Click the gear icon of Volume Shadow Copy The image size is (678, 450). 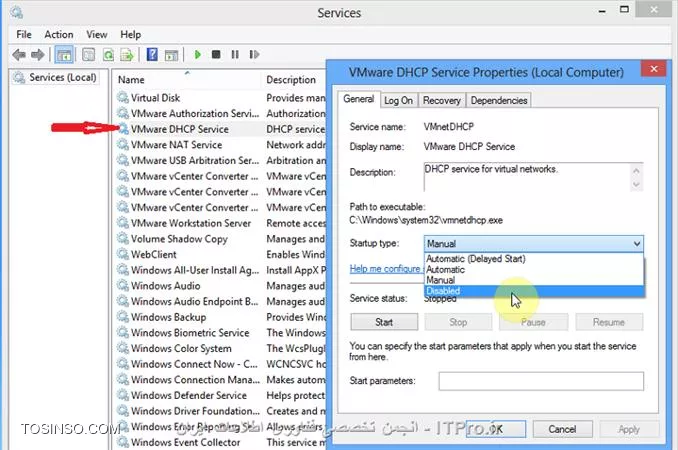123,239
